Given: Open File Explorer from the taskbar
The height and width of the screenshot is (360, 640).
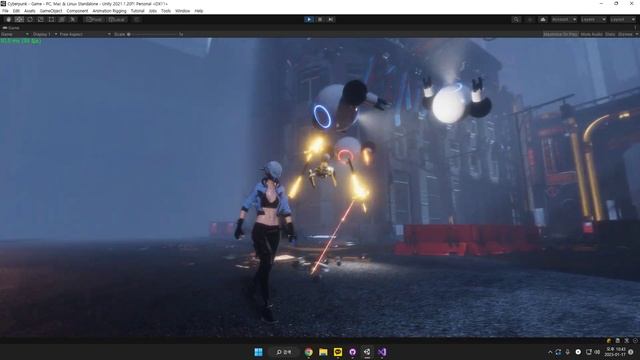Looking at the screenshot, I should click(x=323, y=352).
